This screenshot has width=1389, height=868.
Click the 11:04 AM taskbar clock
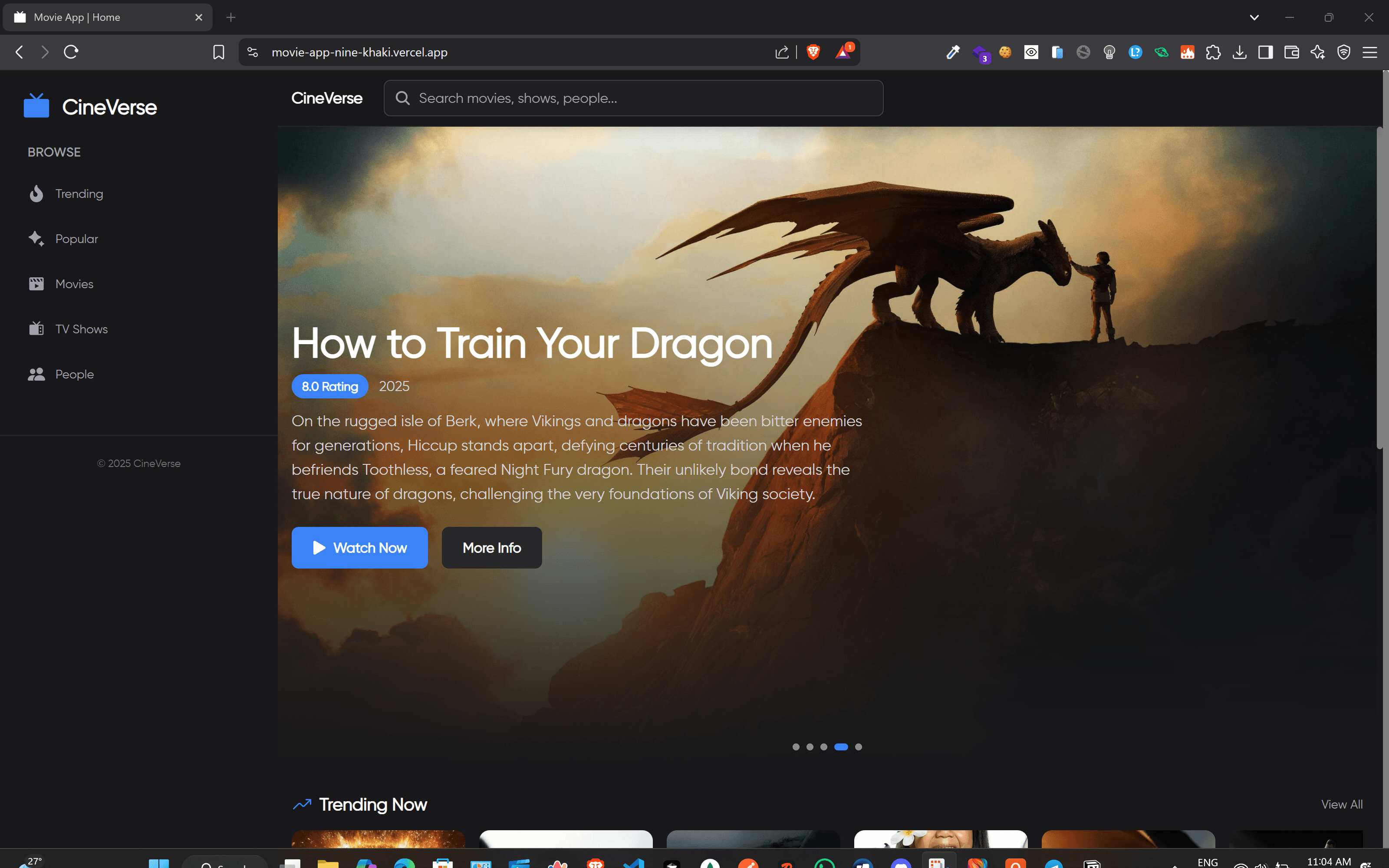point(1329,861)
